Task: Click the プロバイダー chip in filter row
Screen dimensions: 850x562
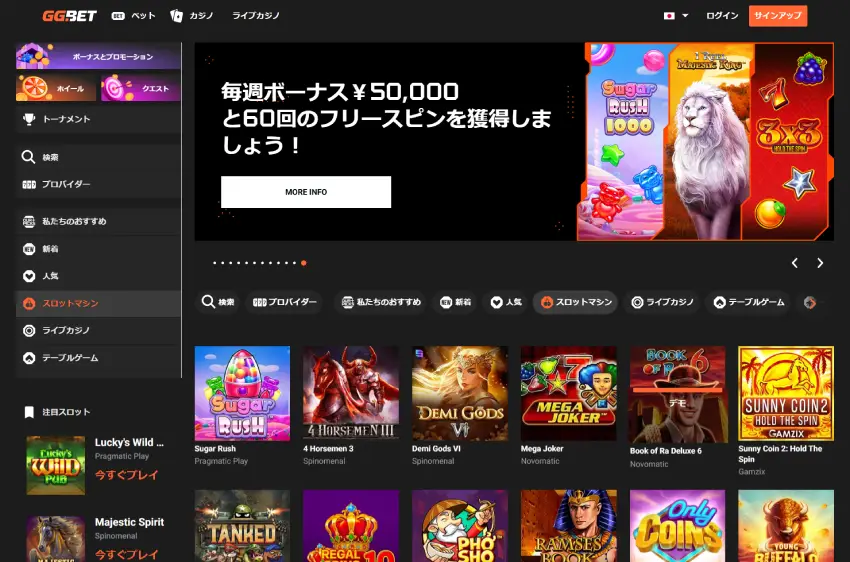Action: pyautogui.click(x=285, y=302)
